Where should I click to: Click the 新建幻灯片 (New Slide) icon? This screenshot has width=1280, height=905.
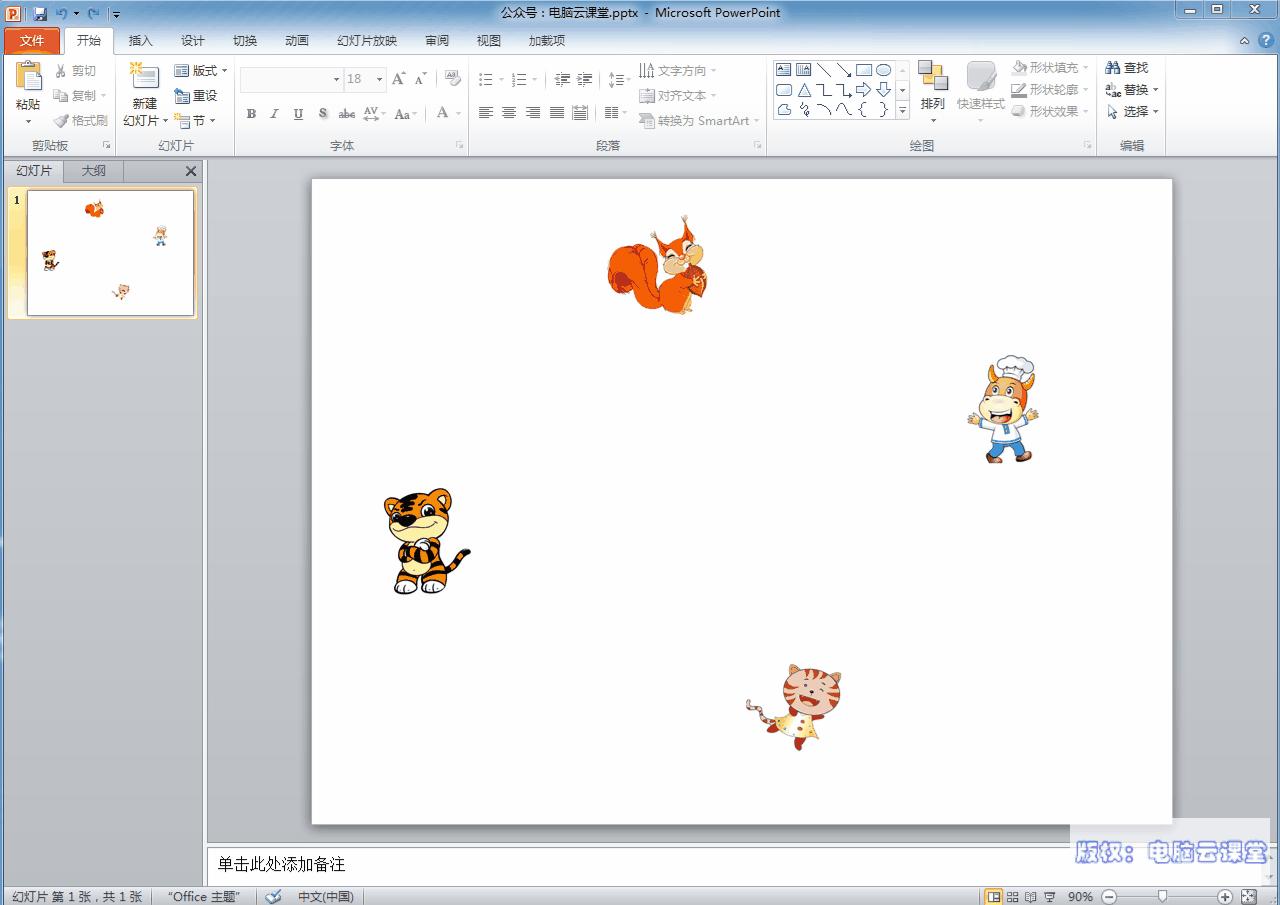pos(145,76)
